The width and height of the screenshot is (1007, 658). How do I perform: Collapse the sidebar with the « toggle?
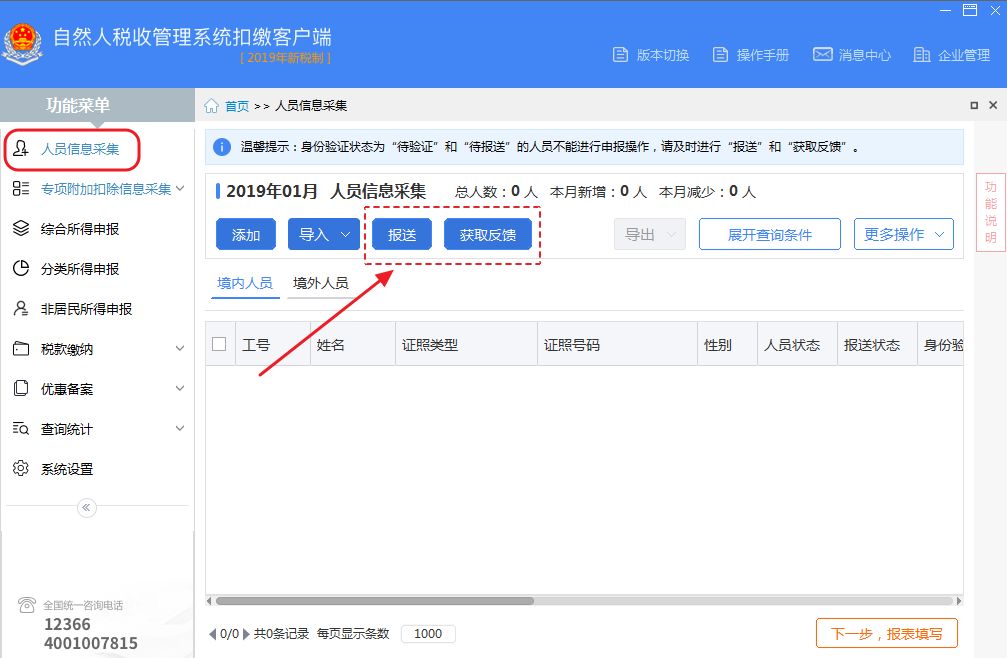[x=86, y=508]
